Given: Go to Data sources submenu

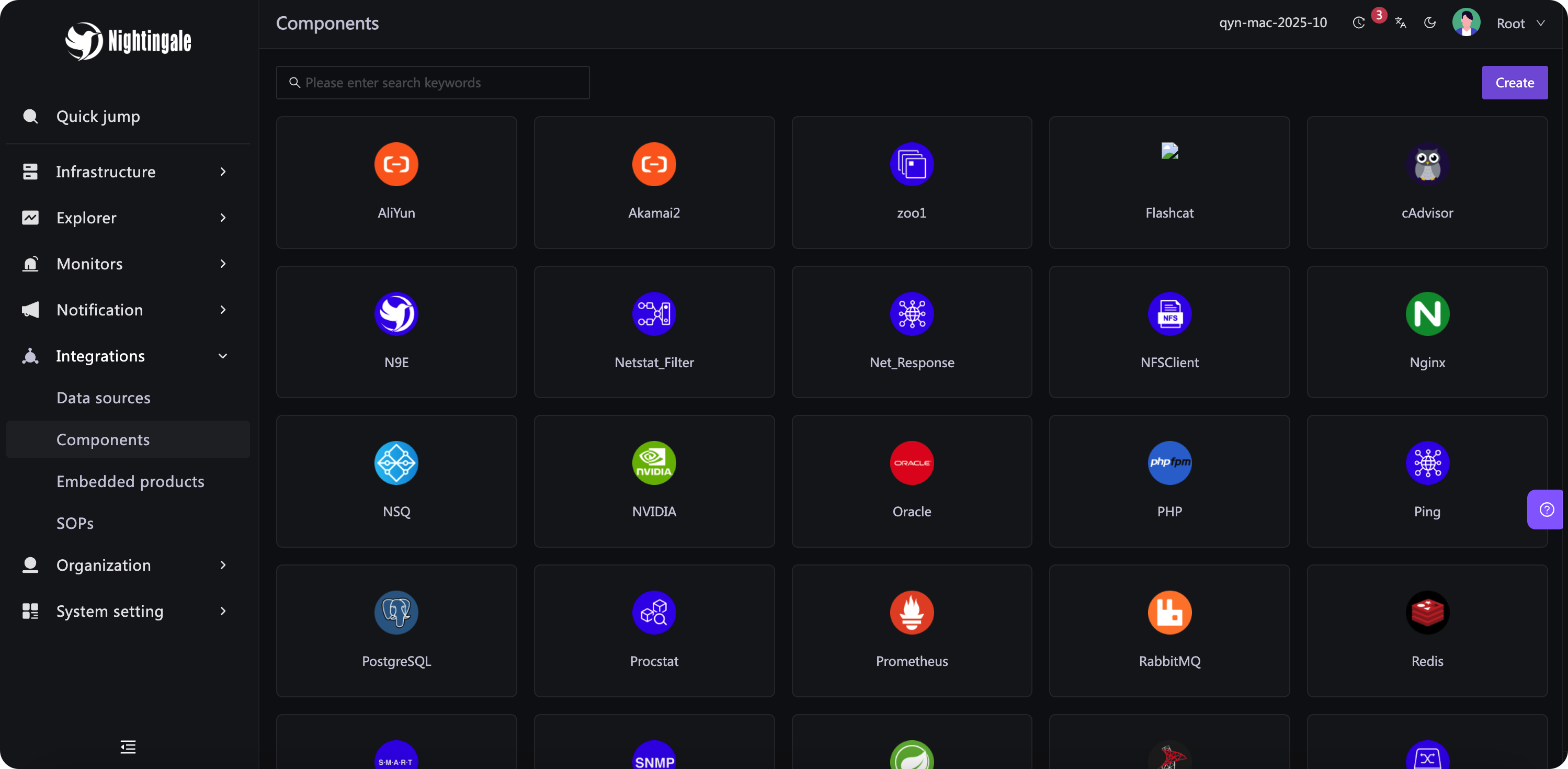Looking at the screenshot, I should pos(104,398).
